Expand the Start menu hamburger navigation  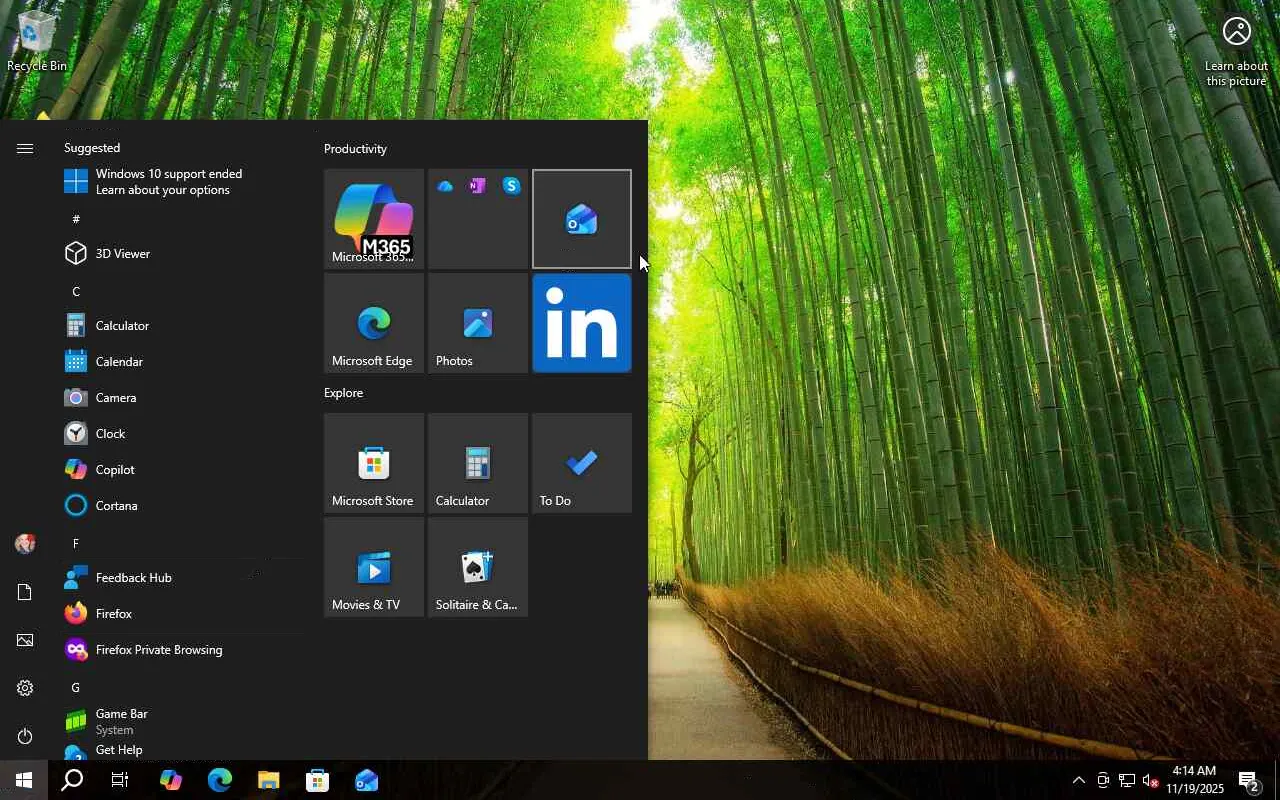point(25,149)
